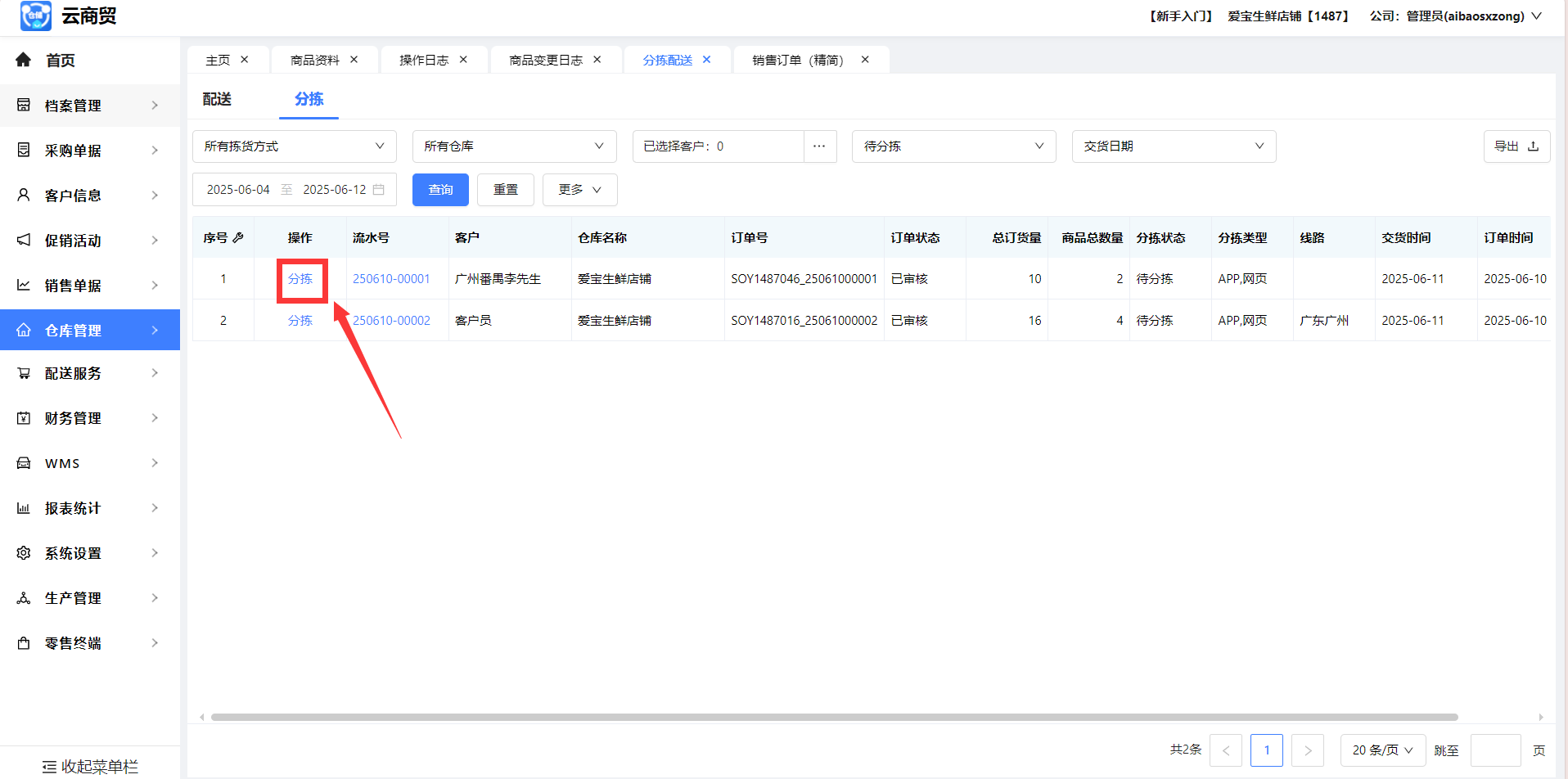
Task: Close the 分拣配送 tab
Action: [707, 60]
